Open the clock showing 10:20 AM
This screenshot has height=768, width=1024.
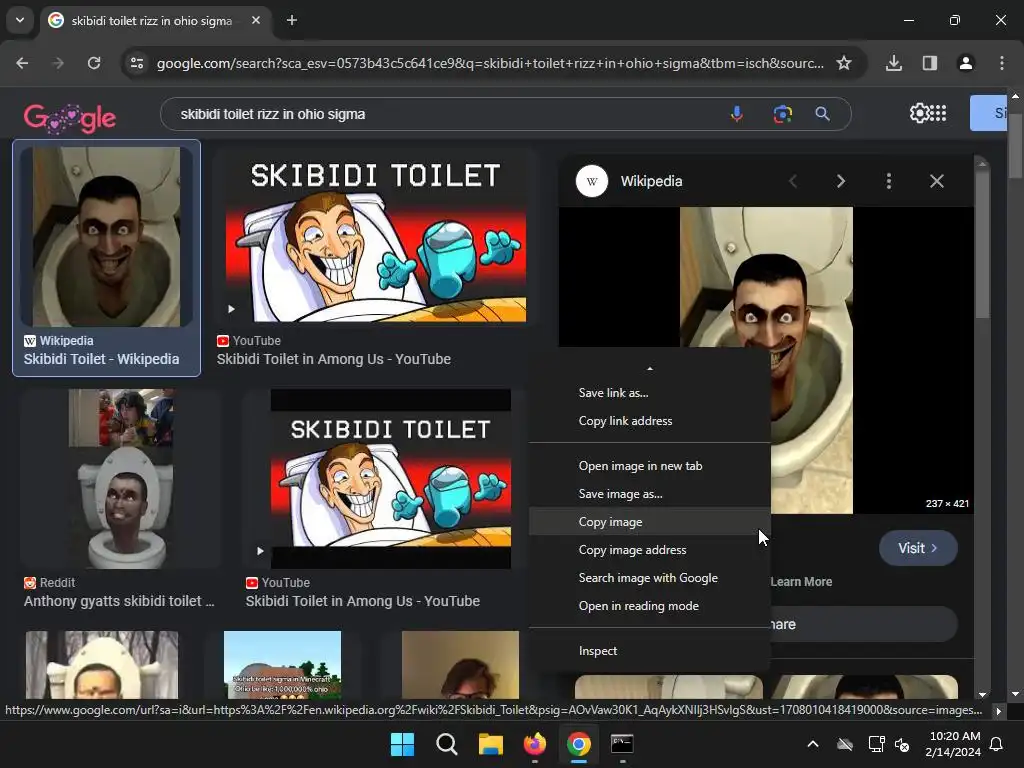(x=953, y=744)
